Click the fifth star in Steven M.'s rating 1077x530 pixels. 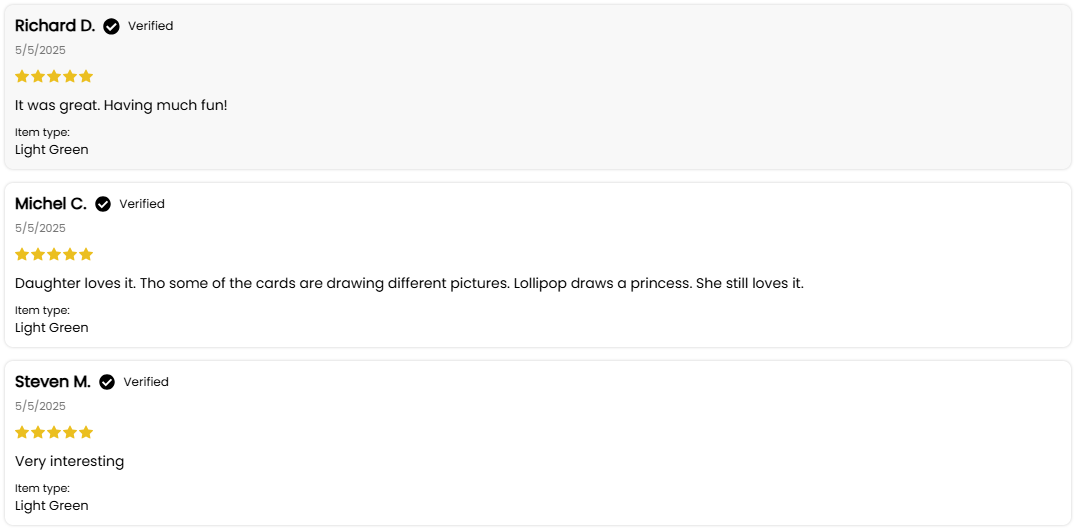86,432
